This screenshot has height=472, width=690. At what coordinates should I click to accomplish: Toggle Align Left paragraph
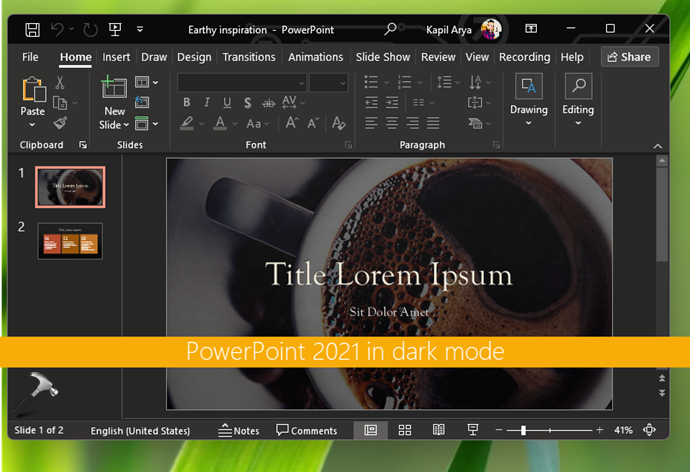pyautogui.click(x=371, y=123)
